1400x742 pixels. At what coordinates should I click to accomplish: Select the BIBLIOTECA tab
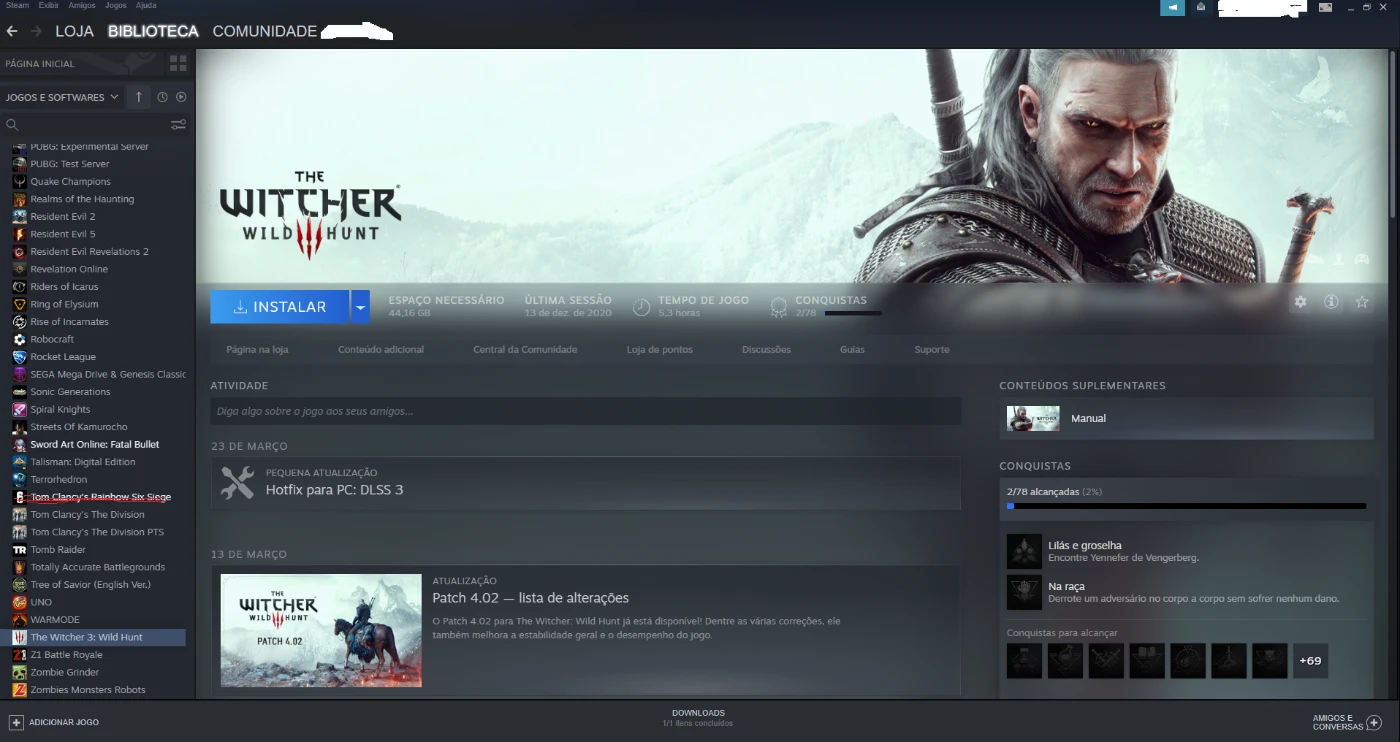[x=153, y=32]
